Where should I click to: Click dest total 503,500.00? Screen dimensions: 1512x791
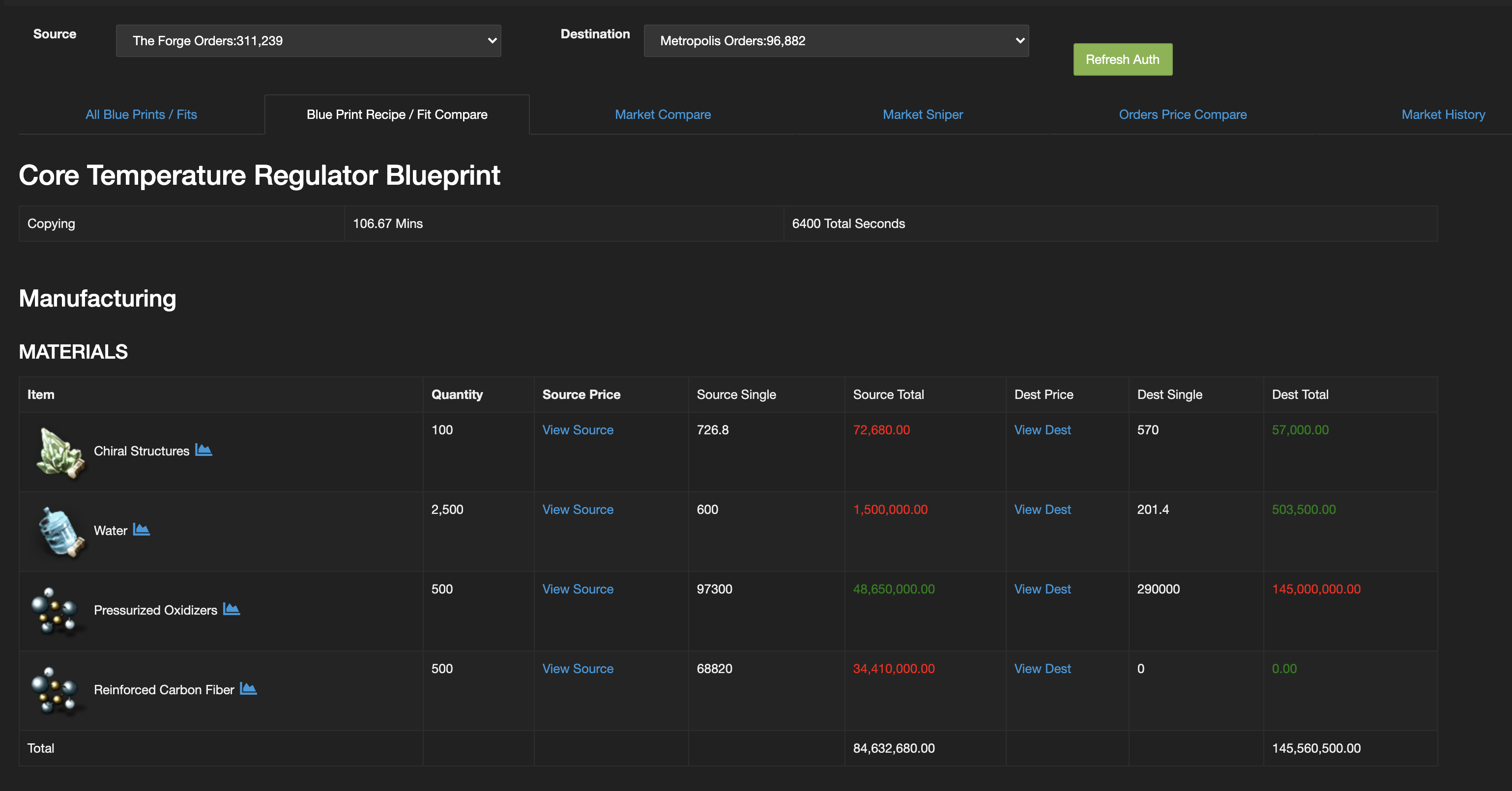(x=1303, y=509)
